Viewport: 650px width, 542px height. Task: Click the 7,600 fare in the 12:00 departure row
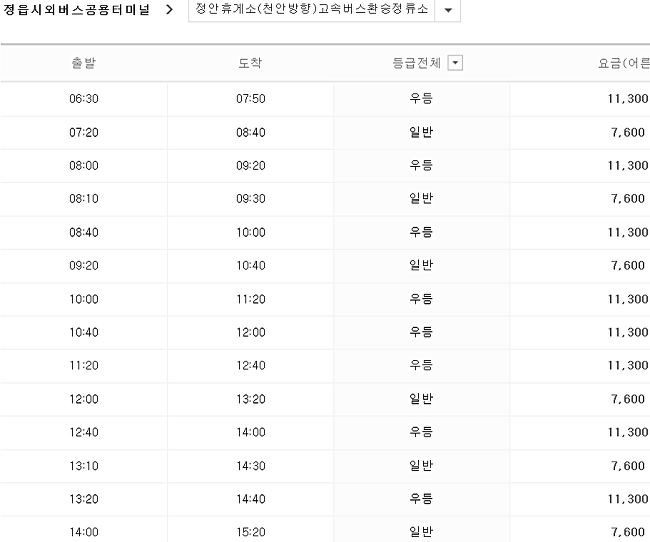[628, 399]
